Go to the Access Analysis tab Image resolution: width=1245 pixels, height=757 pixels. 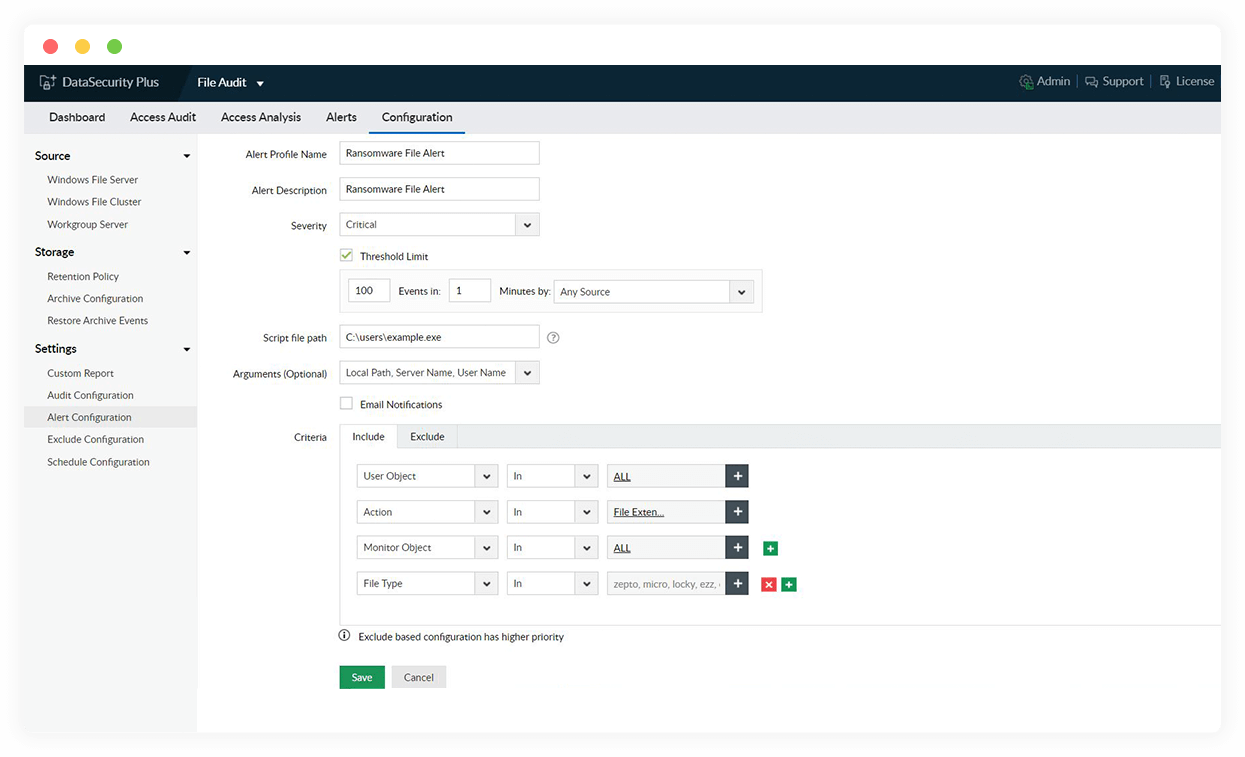pos(261,117)
